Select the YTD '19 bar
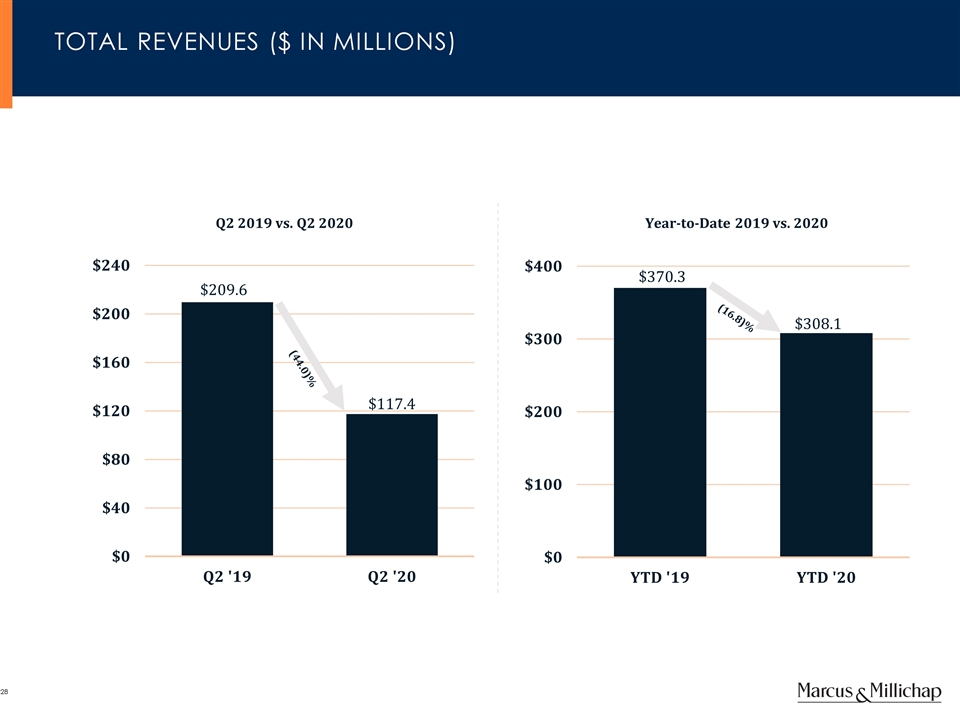Screen dimensions: 960x720 coord(659,421)
